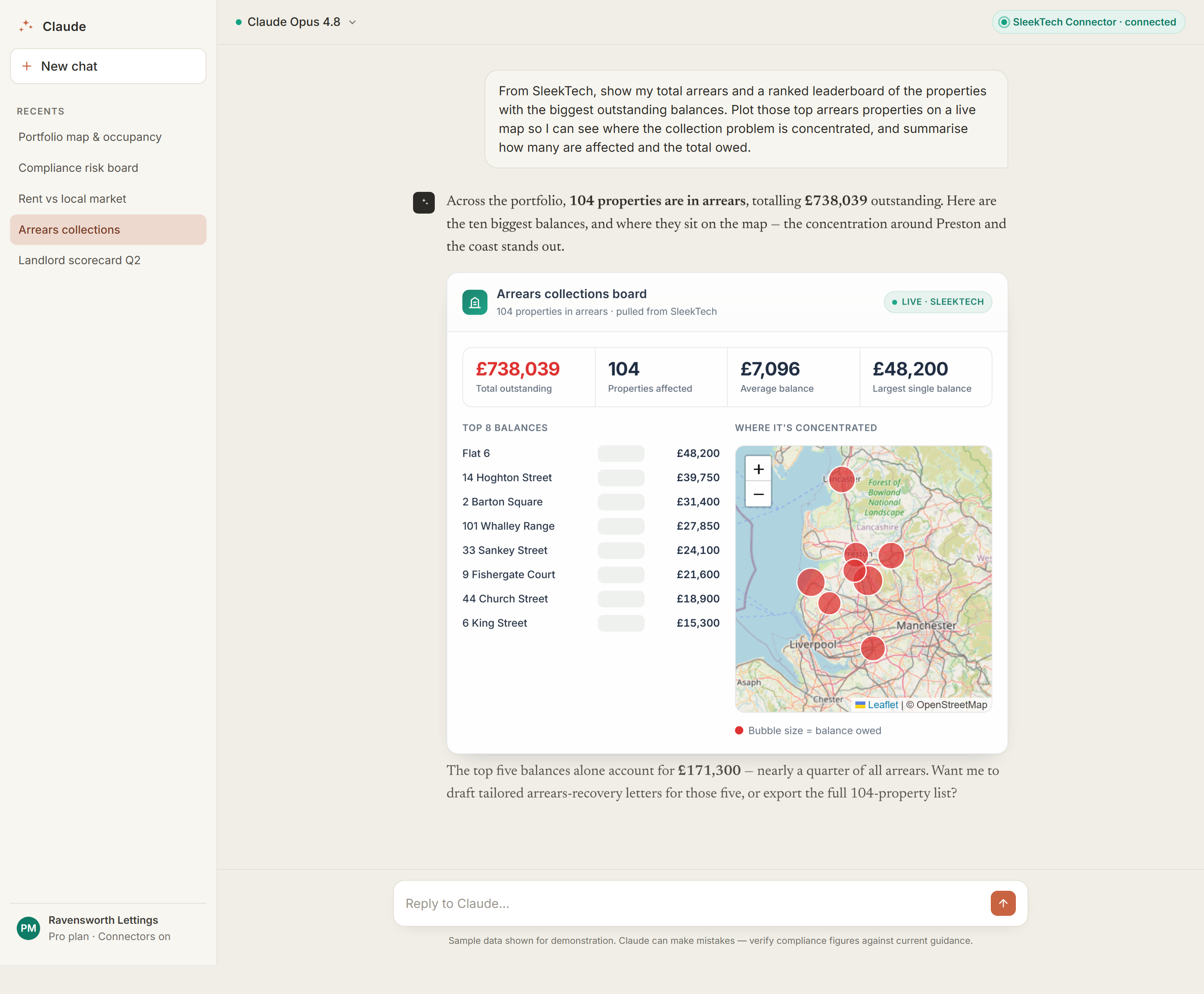
Task: Click the WHERE IT'S CONCENTRATED heading
Action: [x=806, y=428]
